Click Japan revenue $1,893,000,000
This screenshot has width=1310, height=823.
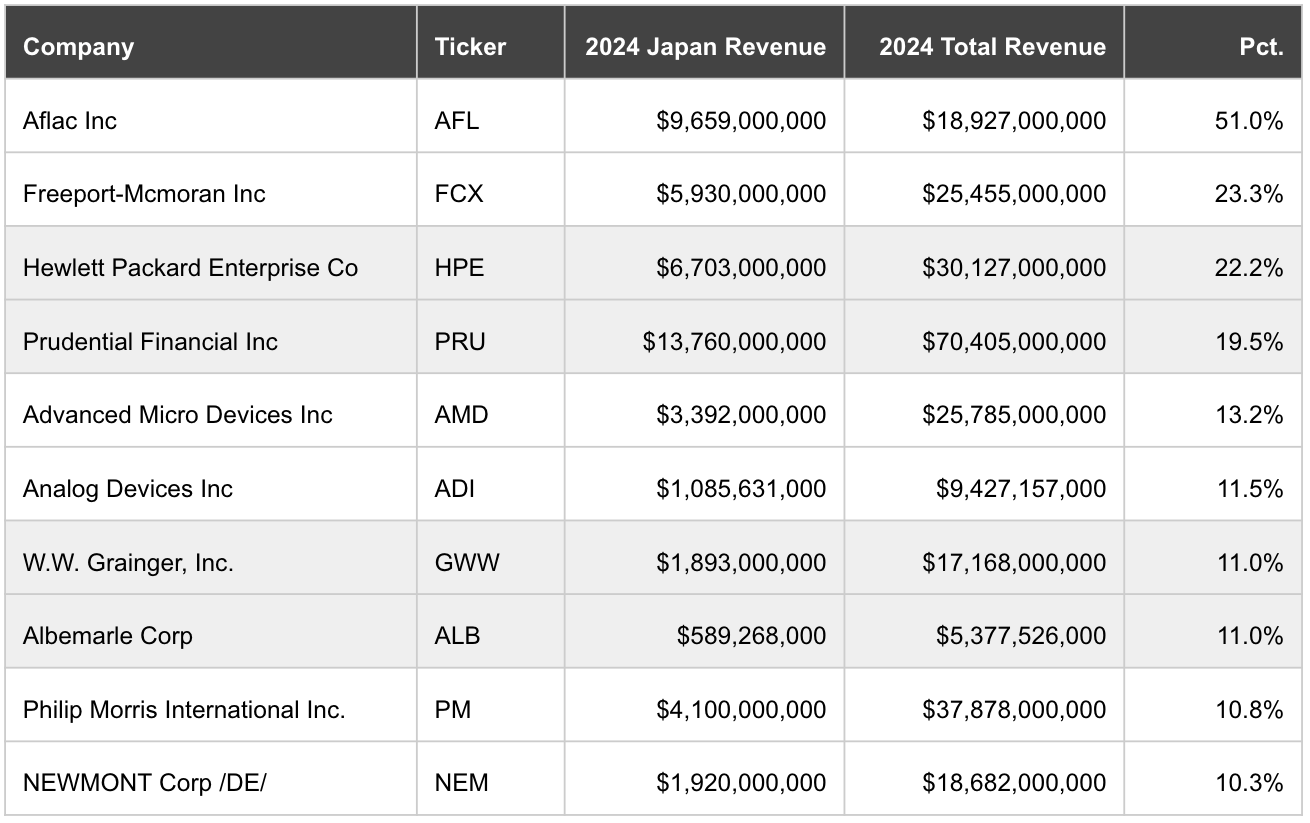coord(704,558)
